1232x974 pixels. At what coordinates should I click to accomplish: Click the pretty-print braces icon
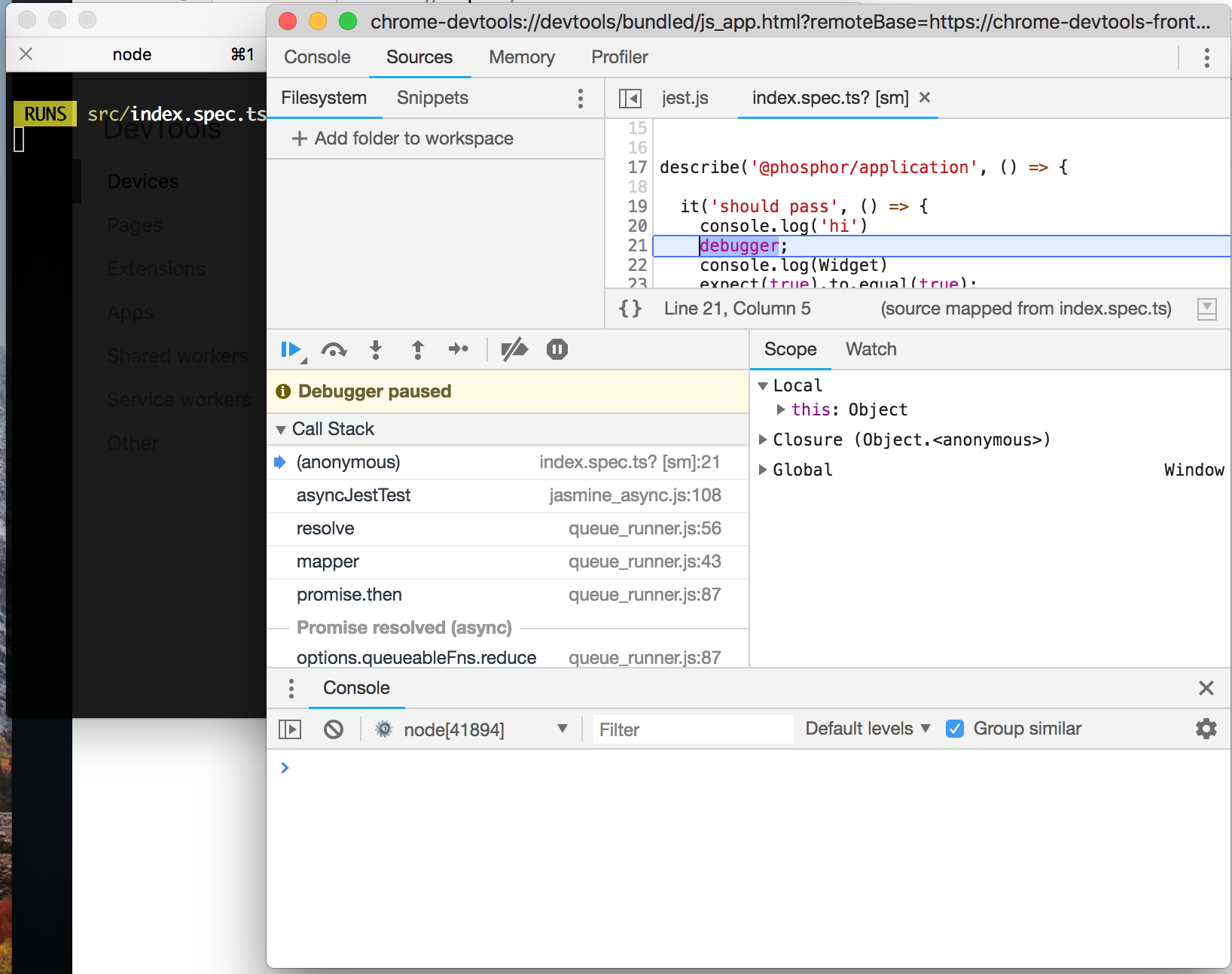click(x=630, y=308)
